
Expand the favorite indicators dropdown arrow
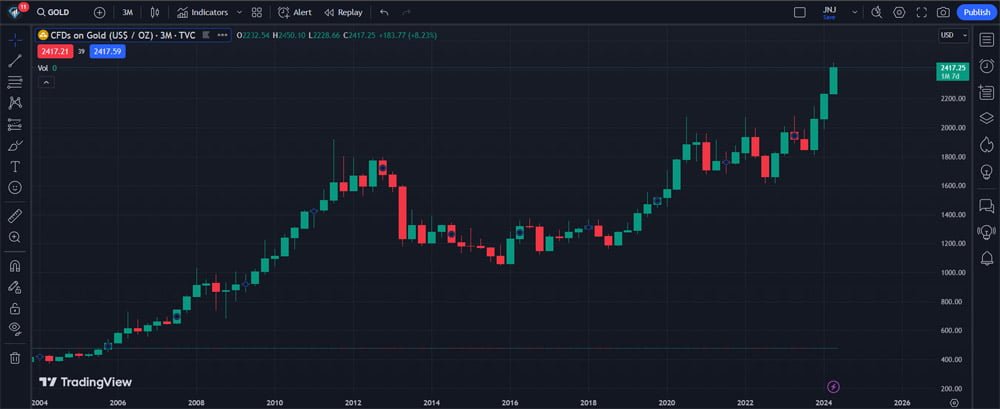click(x=239, y=12)
